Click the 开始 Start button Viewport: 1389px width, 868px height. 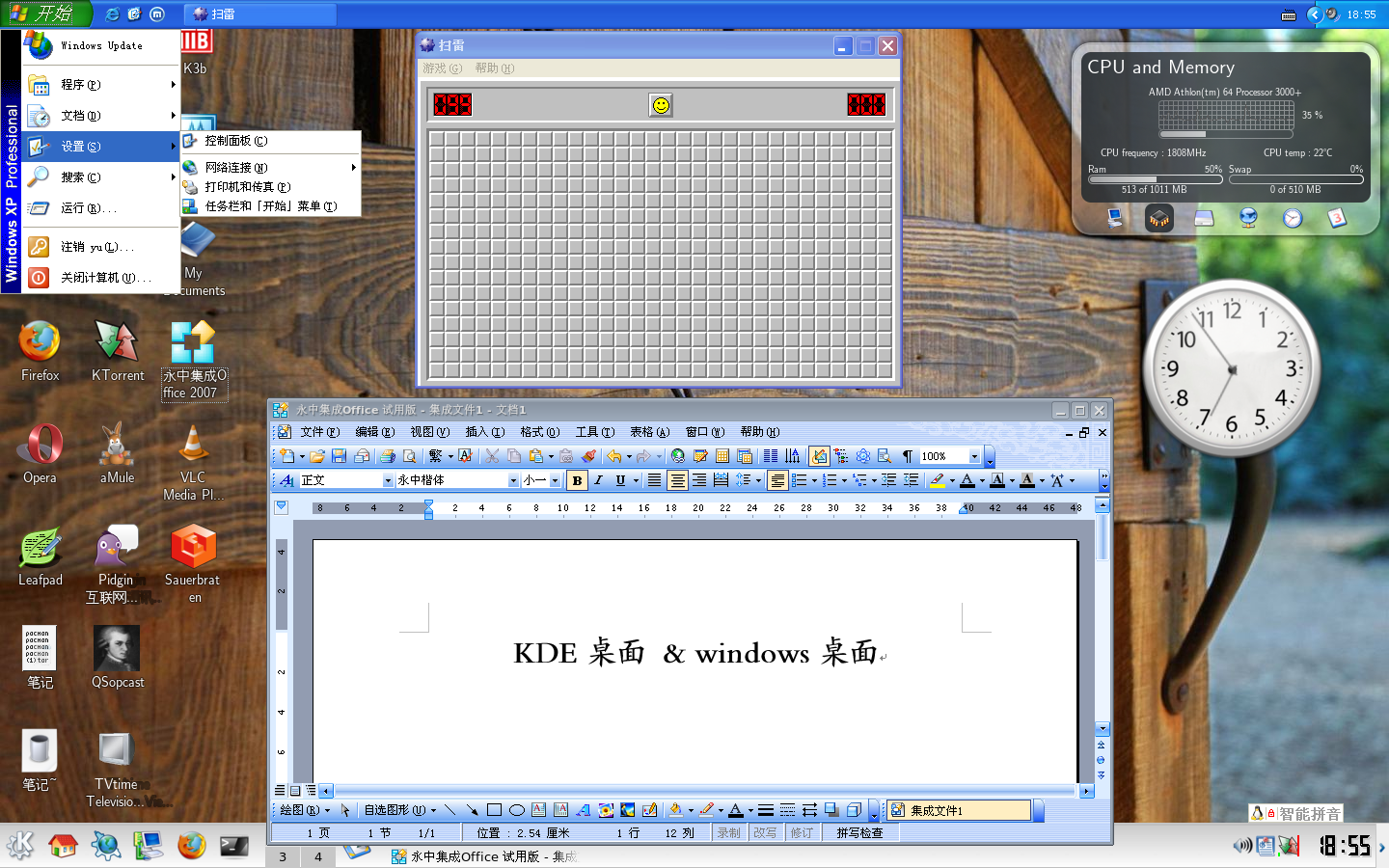pos(45,14)
